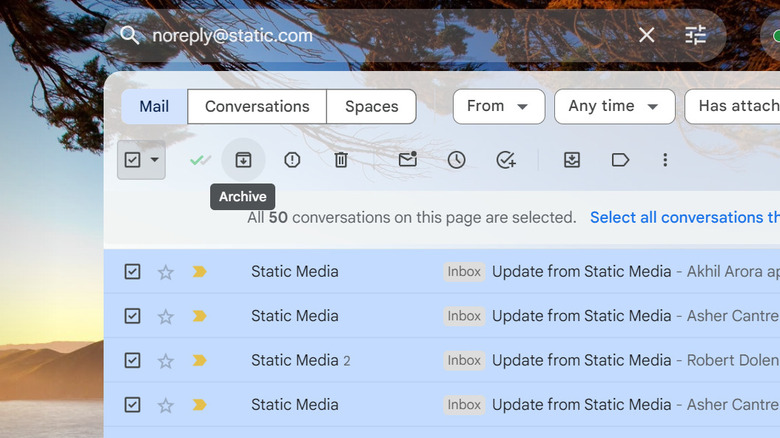Click the Delete trash icon
780x438 pixels.
pos(341,160)
